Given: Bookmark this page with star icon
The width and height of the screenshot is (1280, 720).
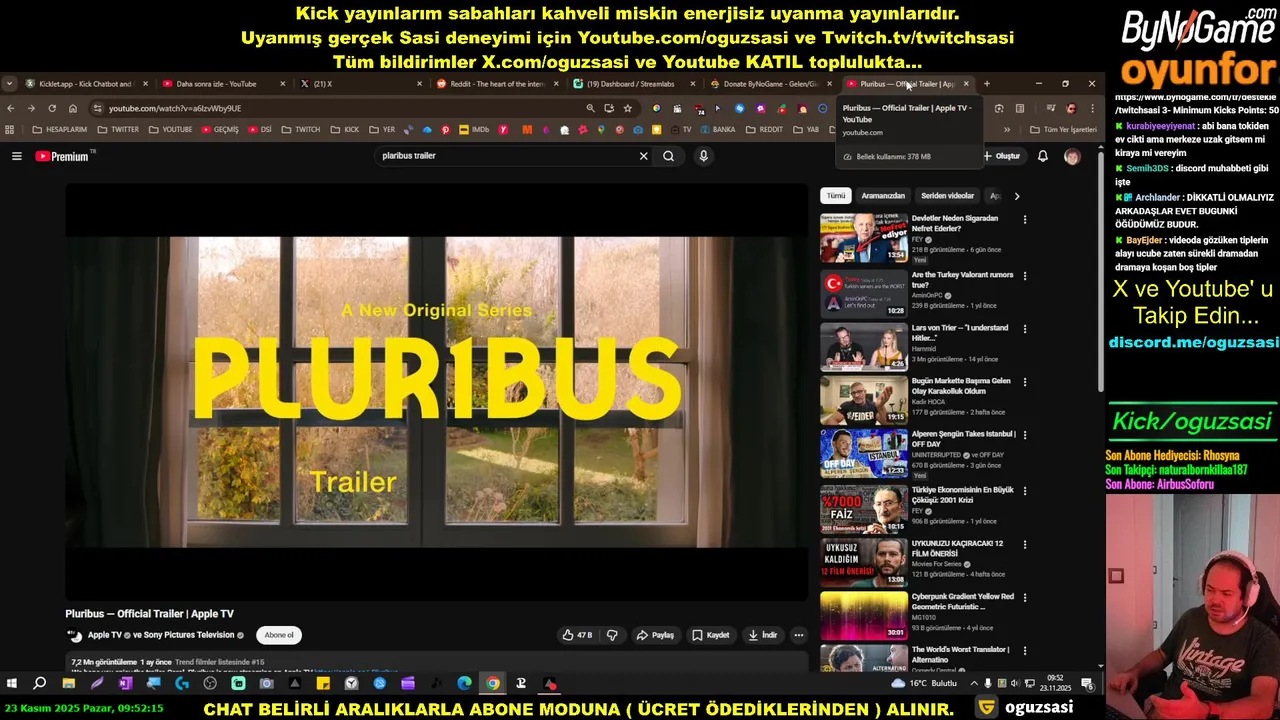Looking at the screenshot, I should 627,108.
